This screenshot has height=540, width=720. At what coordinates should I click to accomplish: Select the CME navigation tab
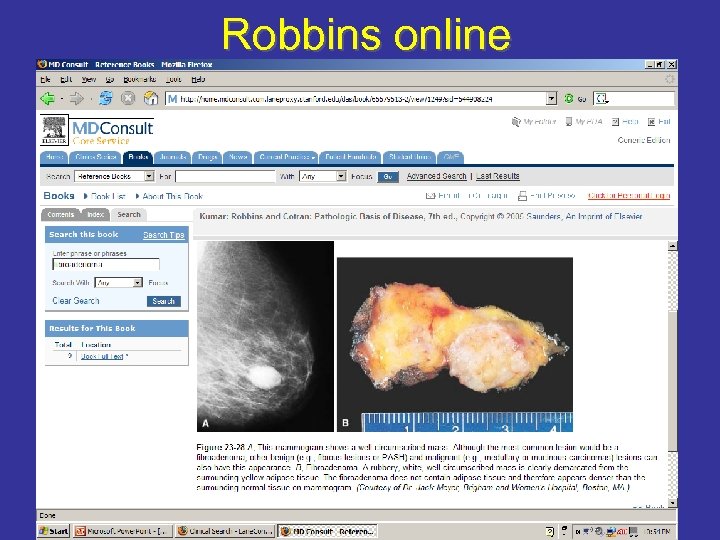[451, 157]
